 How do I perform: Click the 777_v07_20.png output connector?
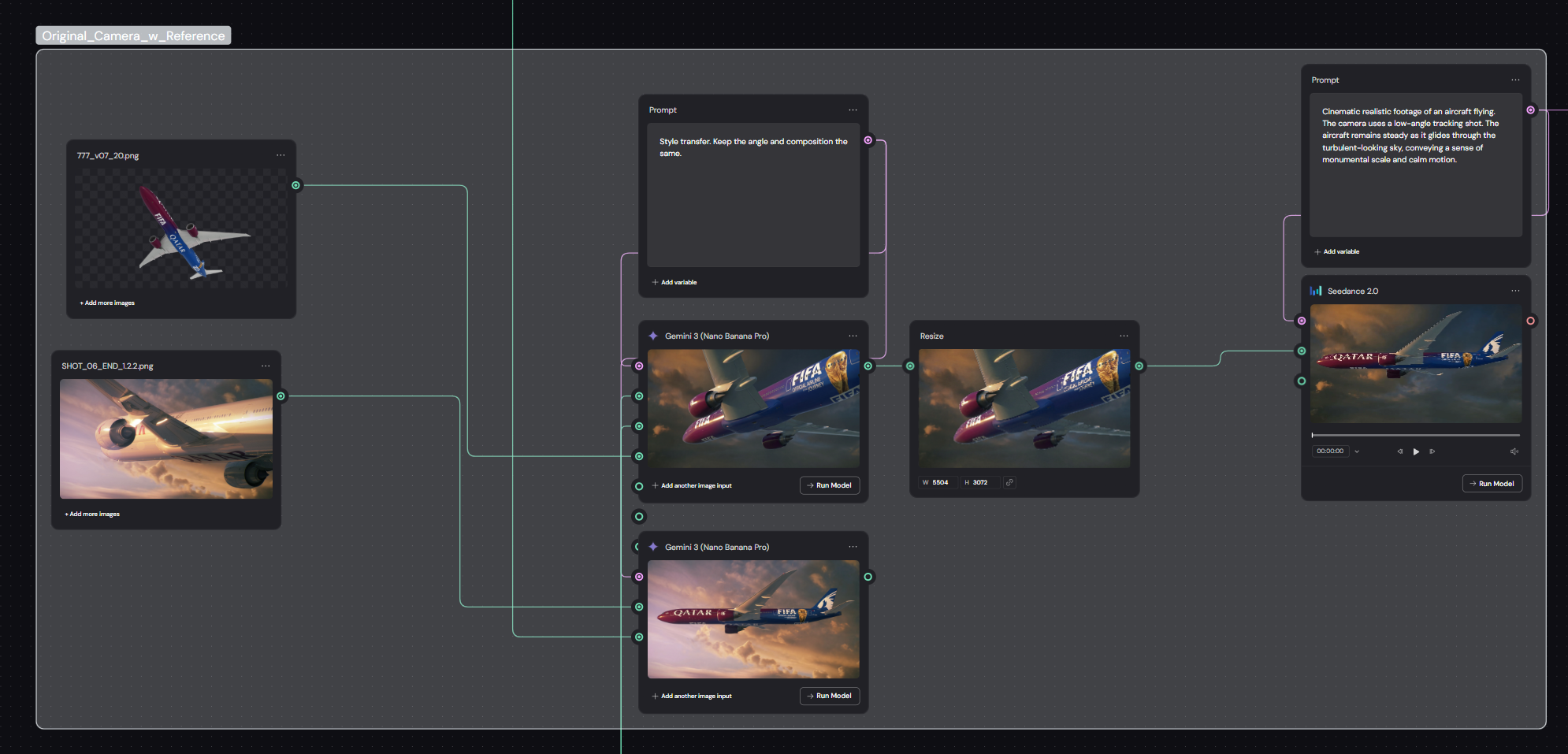[x=295, y=185]
